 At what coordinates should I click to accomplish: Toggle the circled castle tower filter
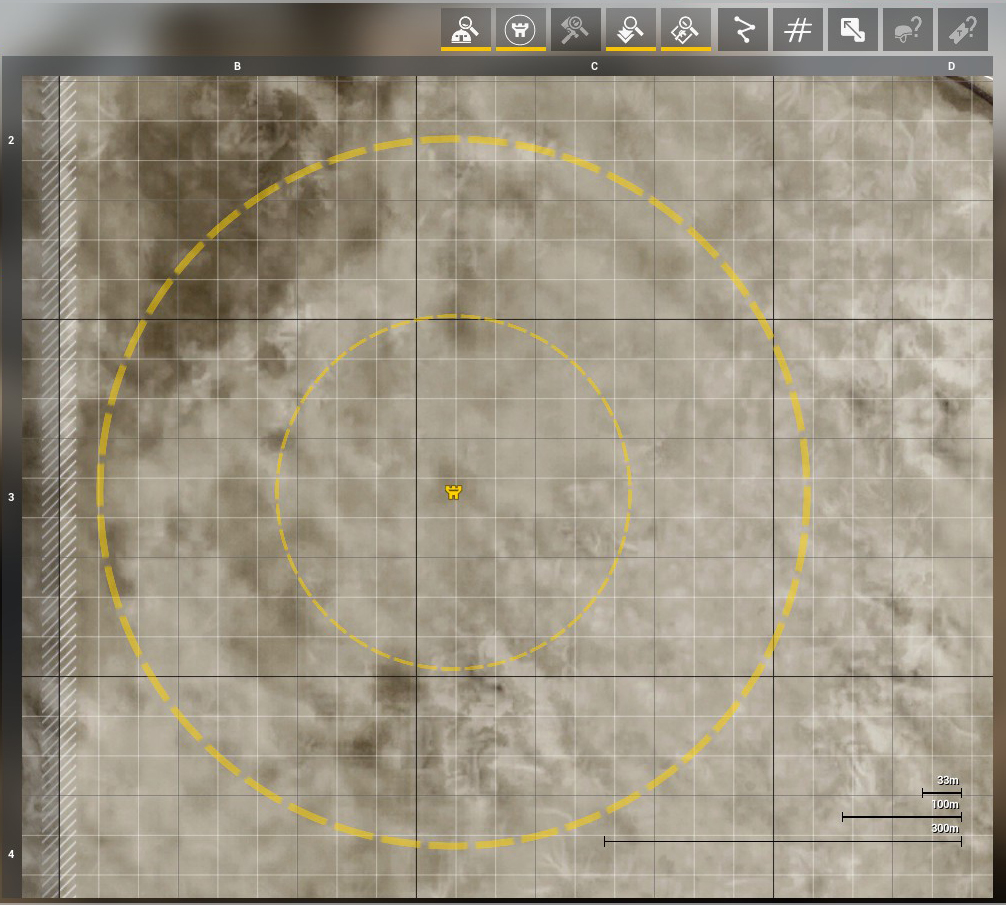(x=520, y=29)
